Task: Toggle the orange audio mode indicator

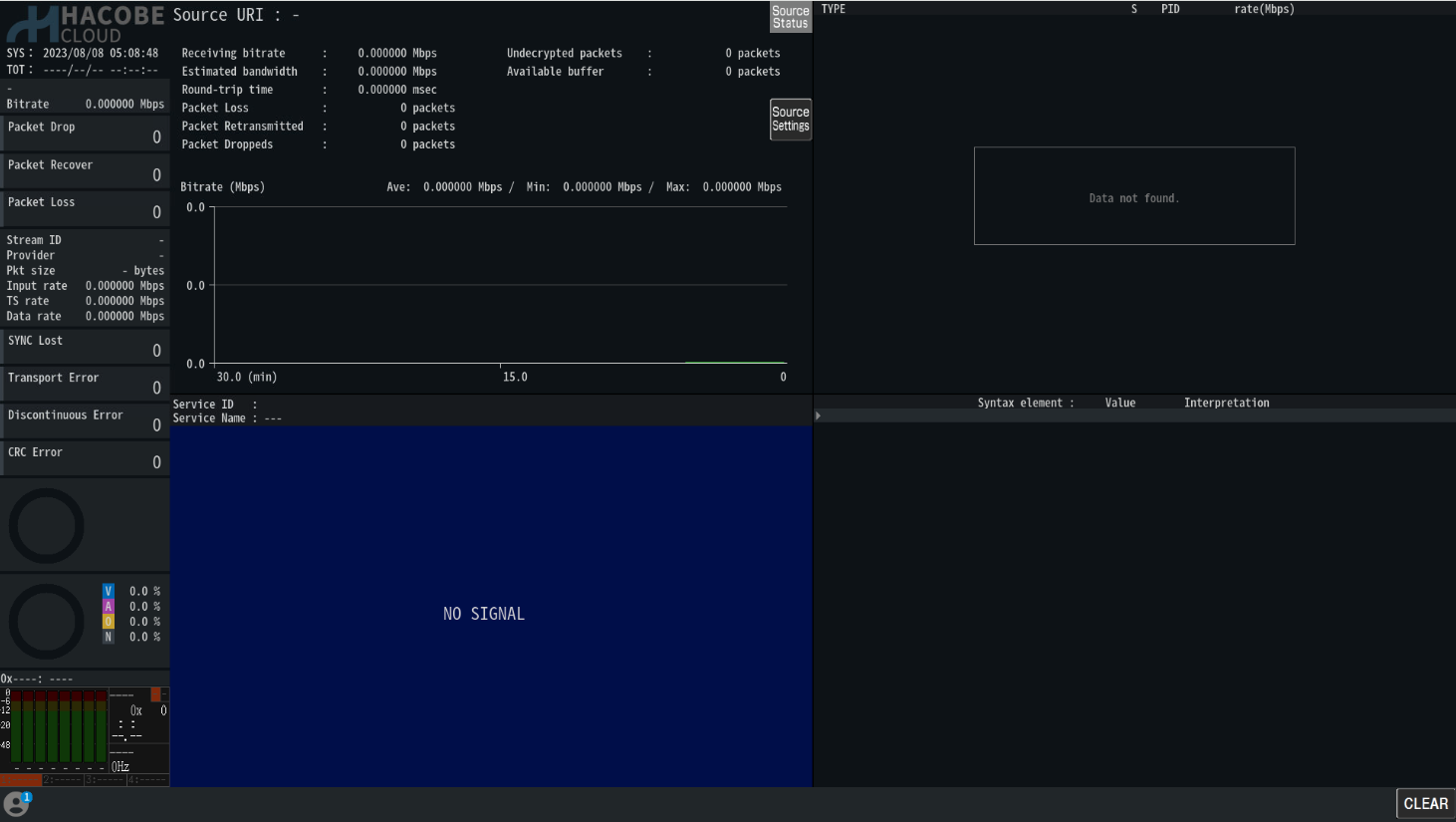Action: click(x=155, y=693)
